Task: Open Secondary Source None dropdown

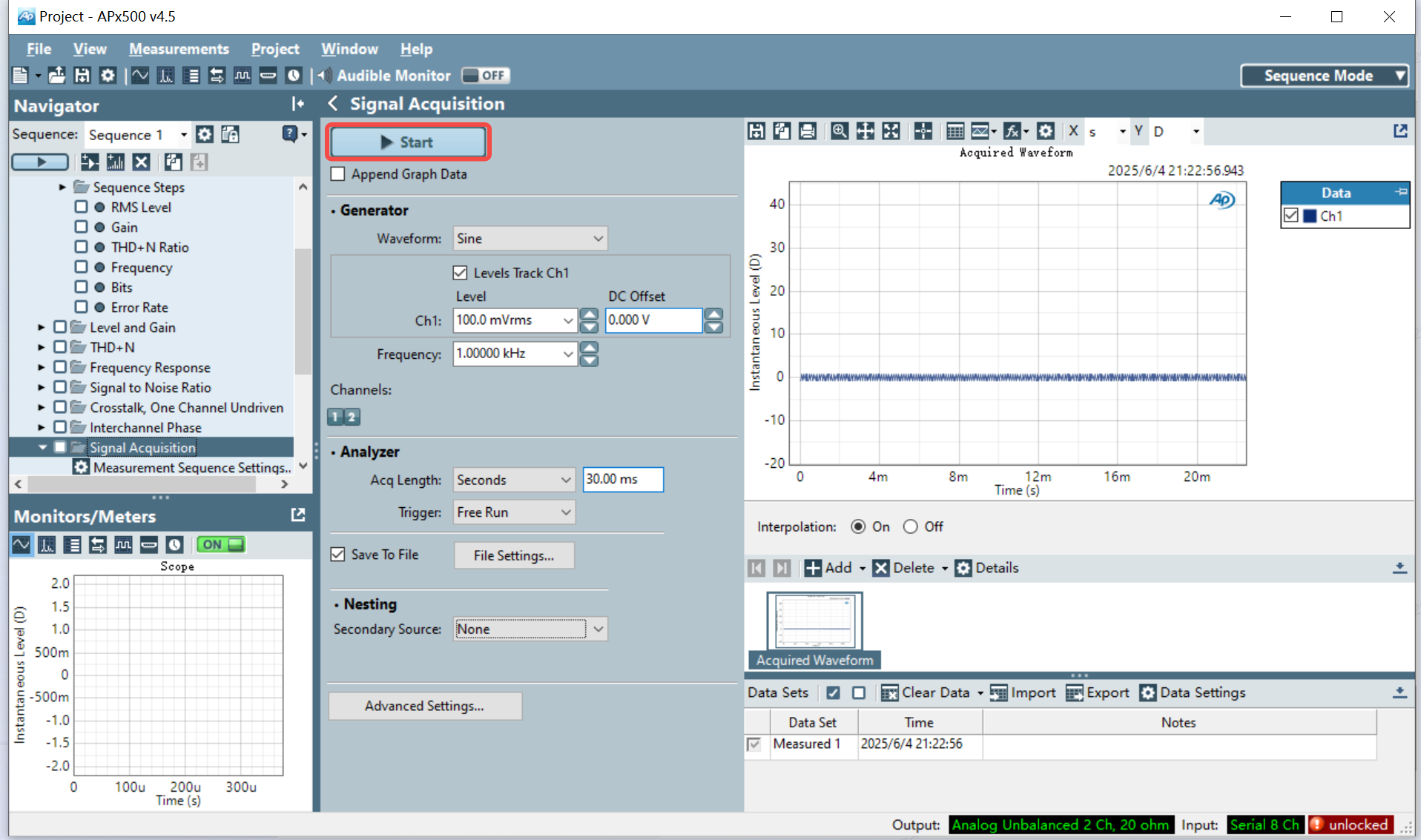Action: 530,629
